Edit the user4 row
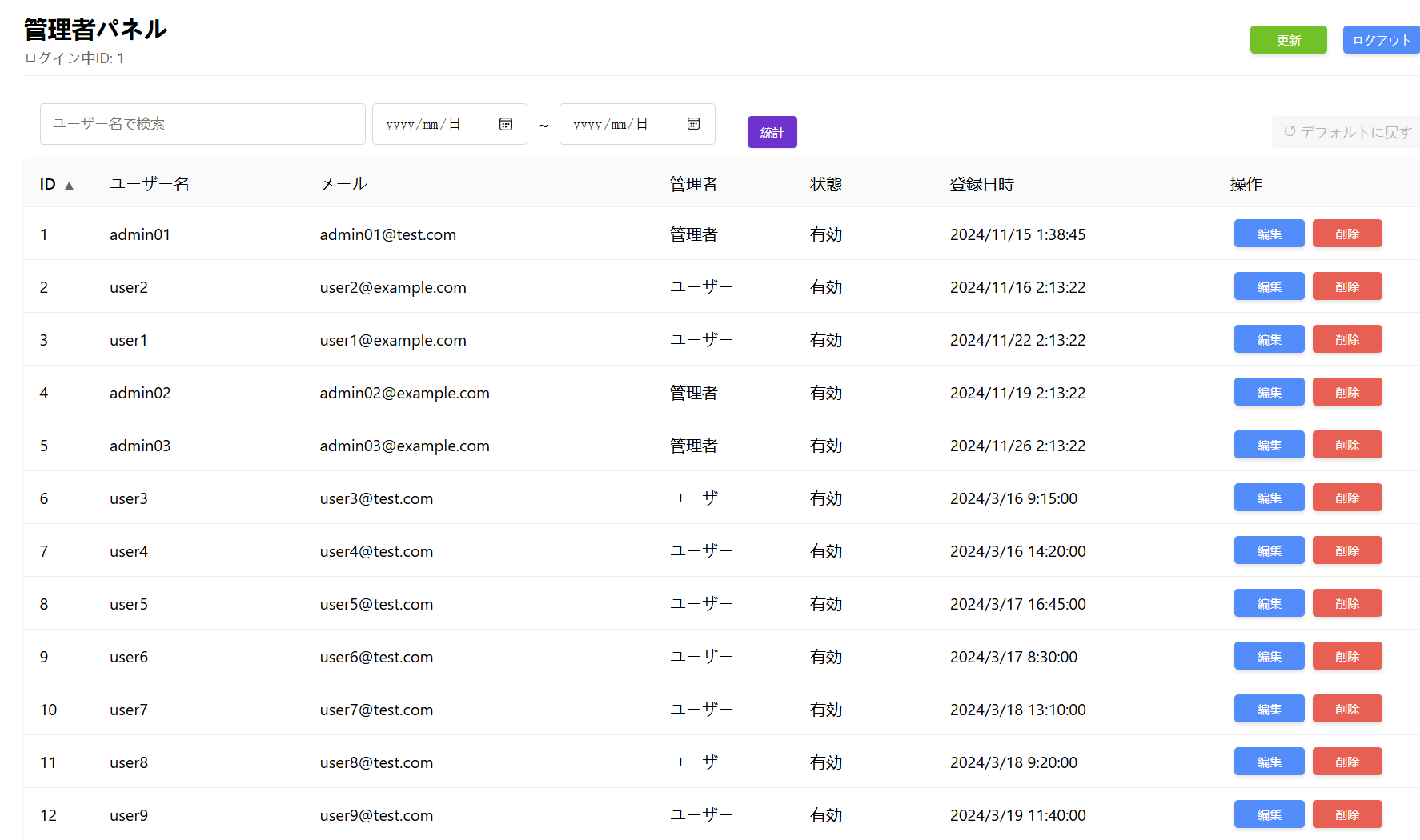1420x840 pixels. 1269,550
